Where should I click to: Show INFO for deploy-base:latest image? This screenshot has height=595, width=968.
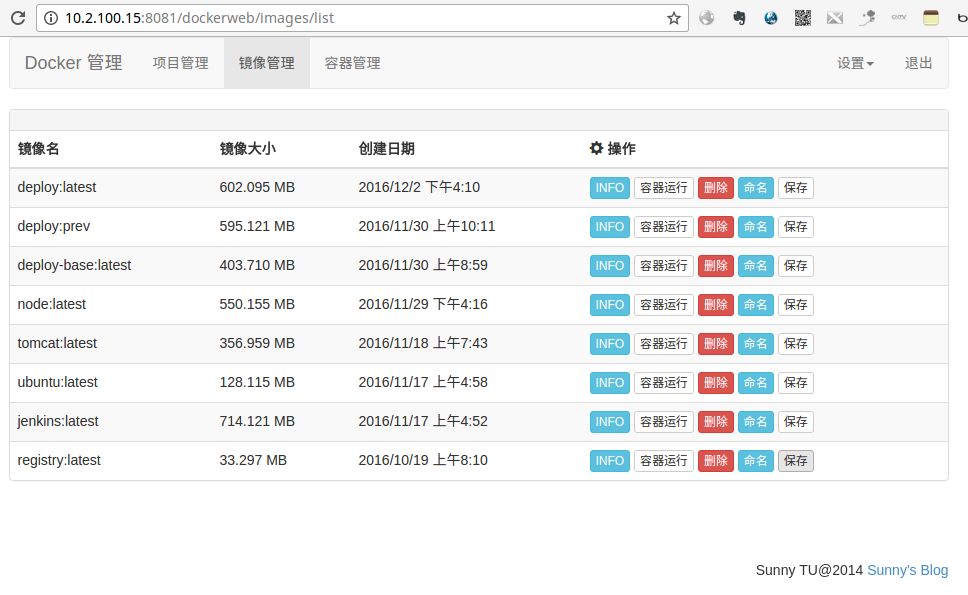coord(610,265)
